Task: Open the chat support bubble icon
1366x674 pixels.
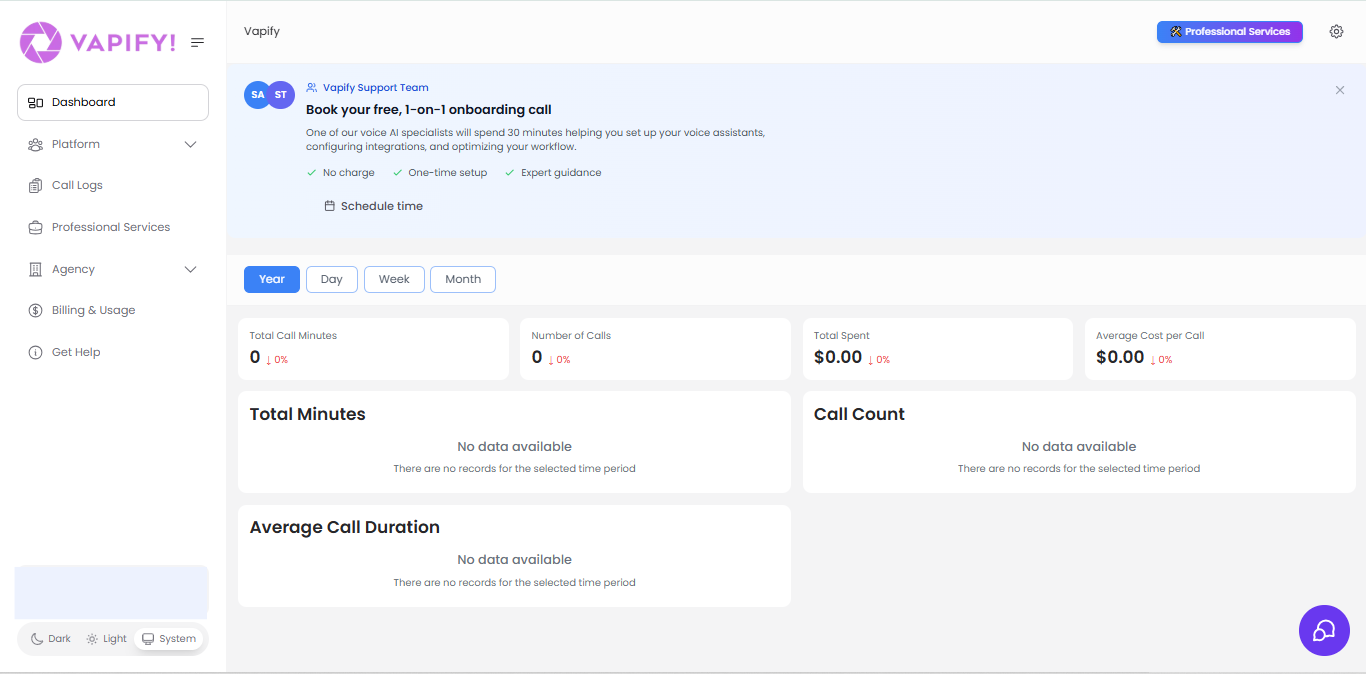Action: pos(1324,630)
